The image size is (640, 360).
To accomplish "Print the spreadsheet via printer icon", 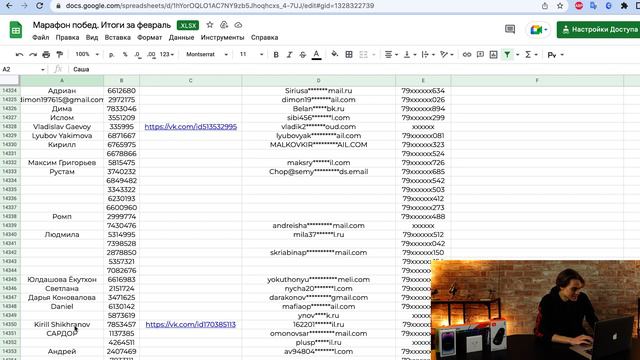I will point(46,54).
